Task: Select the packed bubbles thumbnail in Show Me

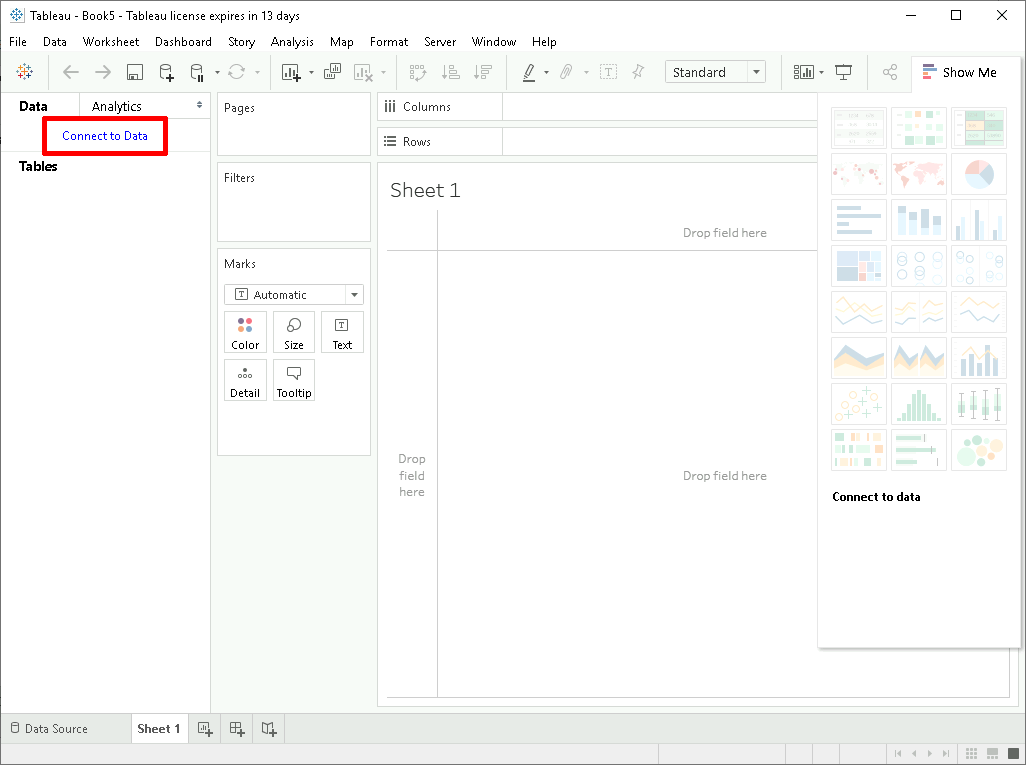Action: coord(979,450)
